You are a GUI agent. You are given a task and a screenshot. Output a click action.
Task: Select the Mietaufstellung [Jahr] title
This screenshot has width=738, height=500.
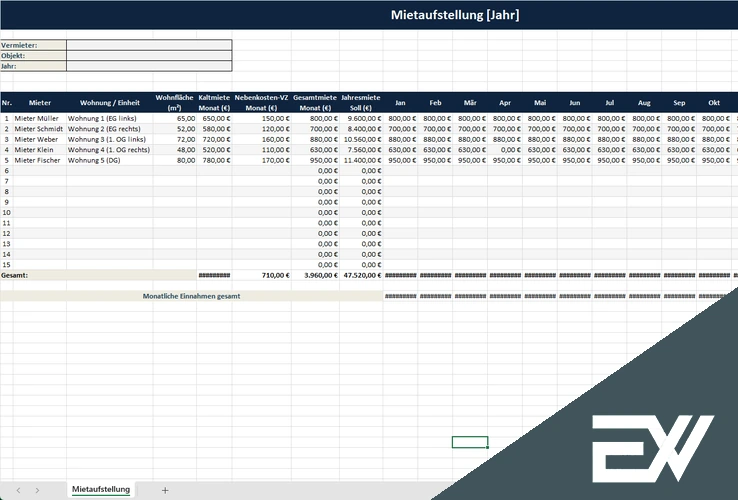coord(455,15)
